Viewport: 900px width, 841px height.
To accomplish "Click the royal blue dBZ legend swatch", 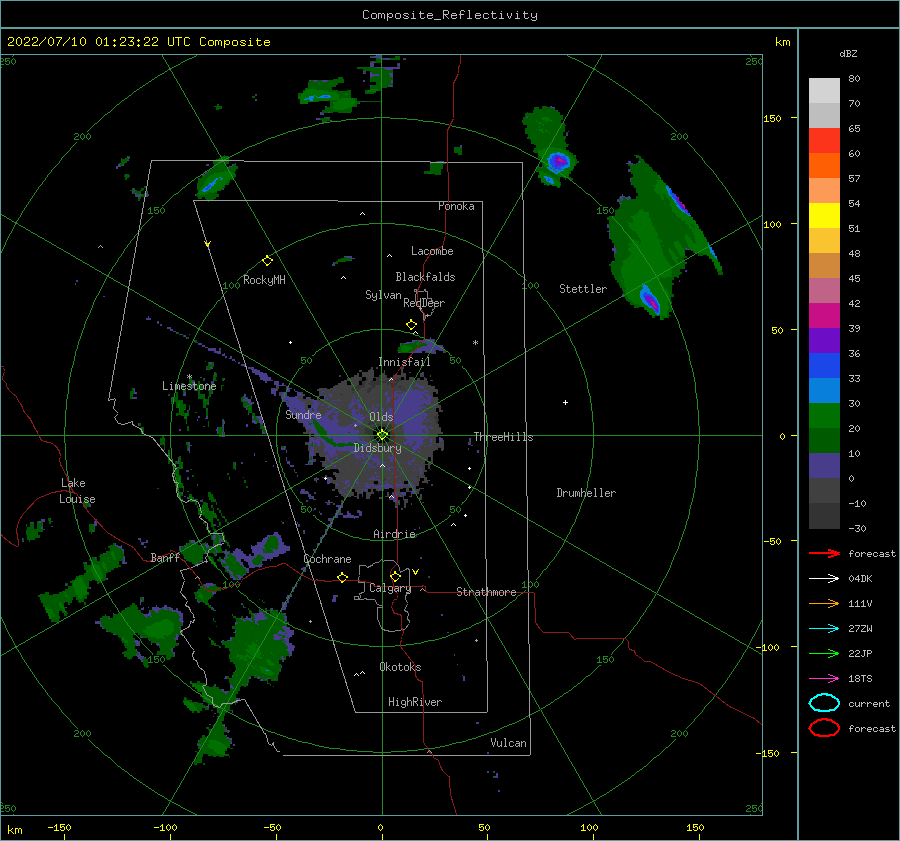I will [824, 365].
